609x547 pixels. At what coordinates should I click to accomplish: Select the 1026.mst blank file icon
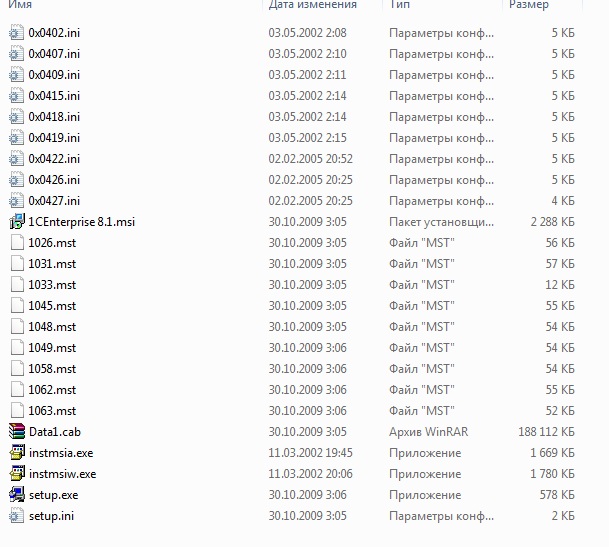(x=17, y=242)
